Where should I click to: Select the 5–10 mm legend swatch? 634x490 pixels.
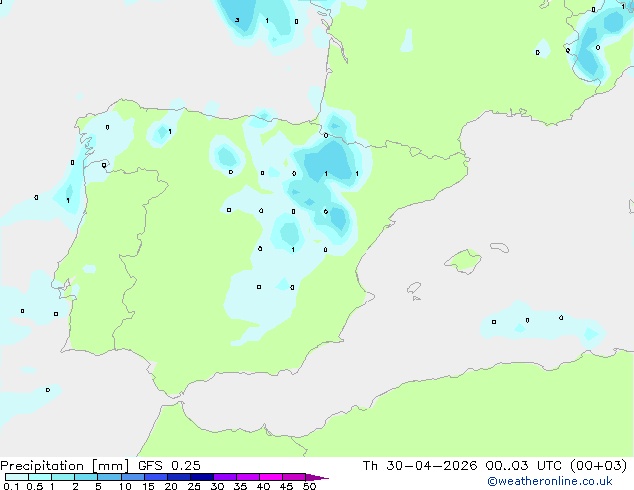[109, 477]
